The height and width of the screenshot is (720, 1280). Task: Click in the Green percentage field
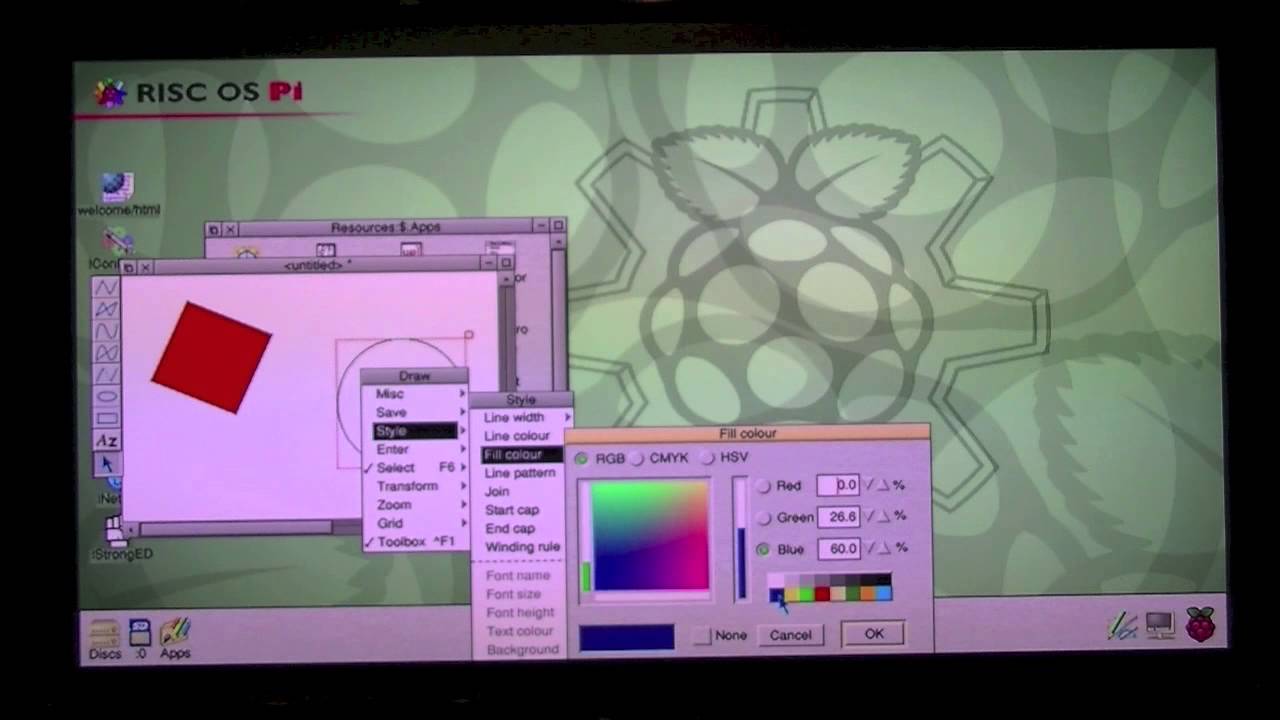(x=838, y=517)
